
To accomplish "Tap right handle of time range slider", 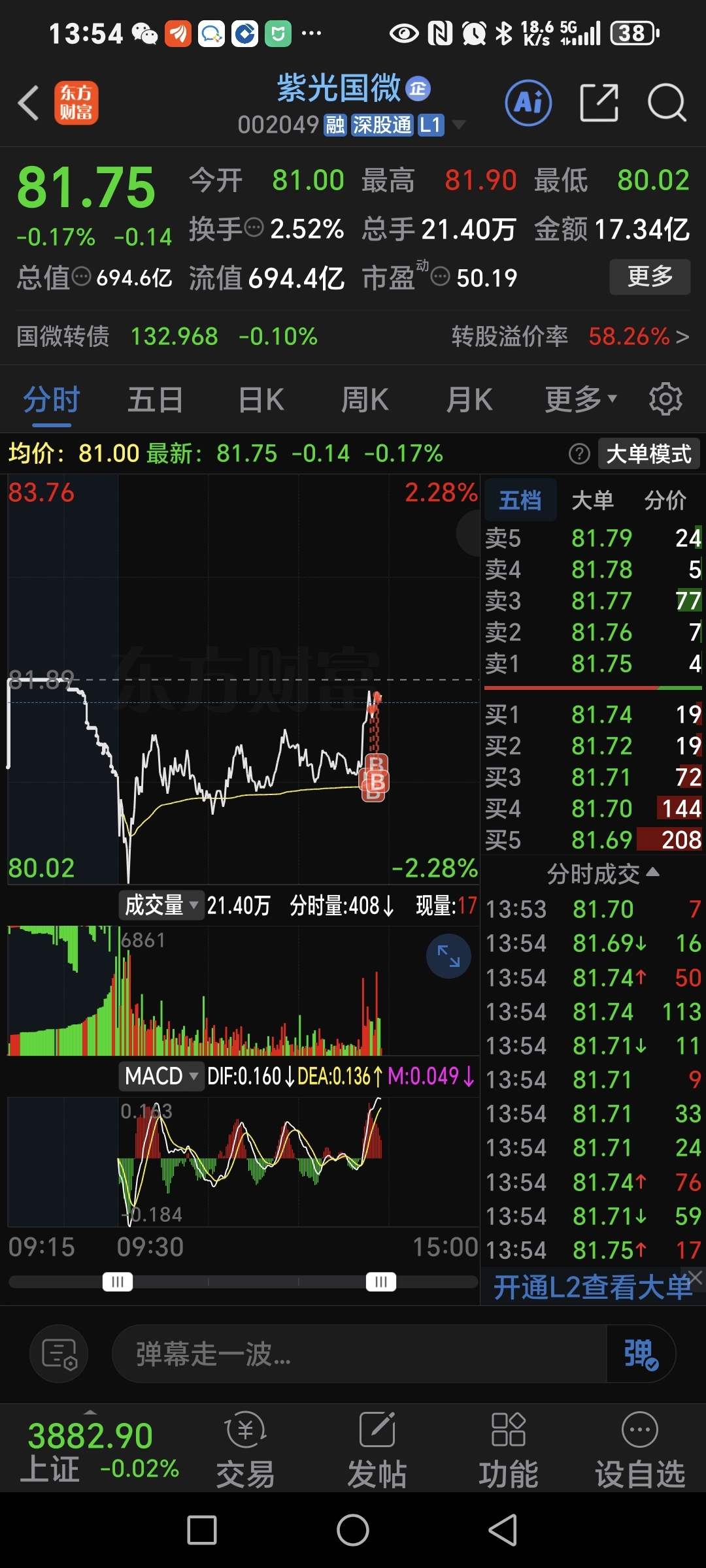I will click(x=381, y=1282).
